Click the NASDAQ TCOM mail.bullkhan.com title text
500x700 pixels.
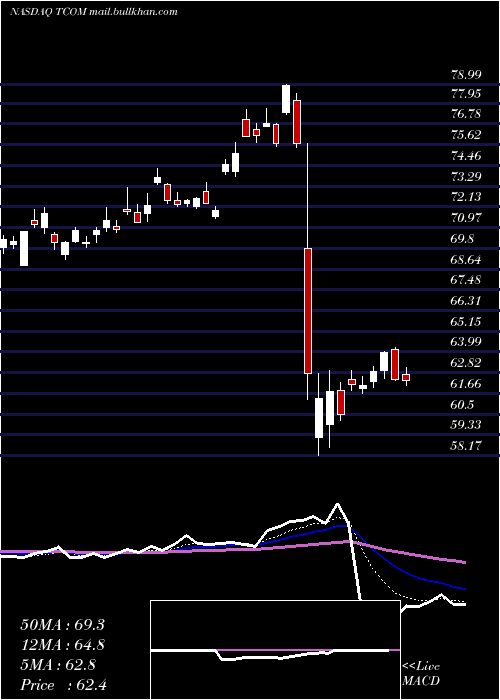(x=94, y=12)
